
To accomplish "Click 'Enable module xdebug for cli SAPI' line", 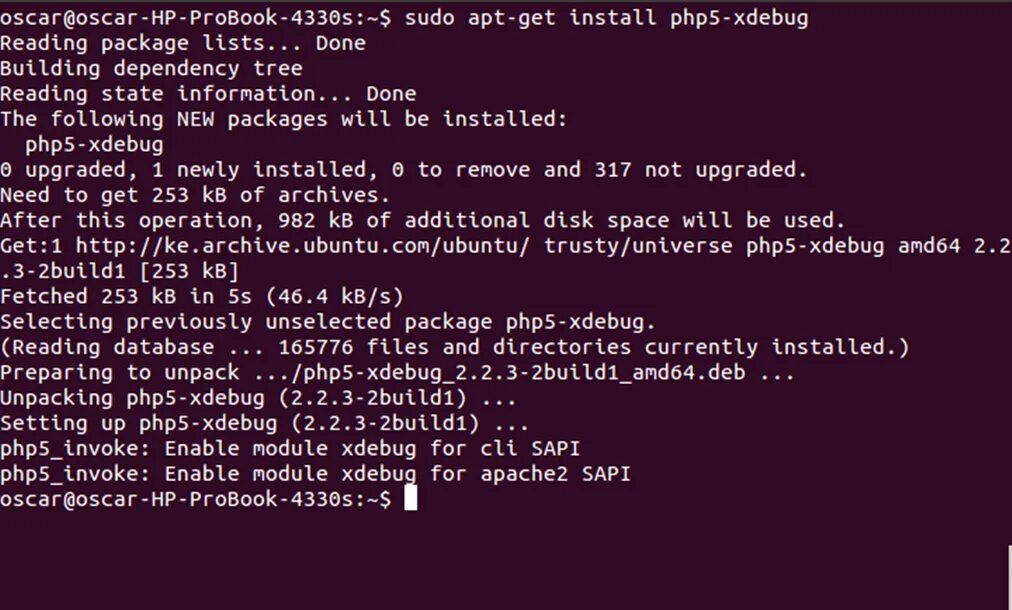I will pos(290,449).
